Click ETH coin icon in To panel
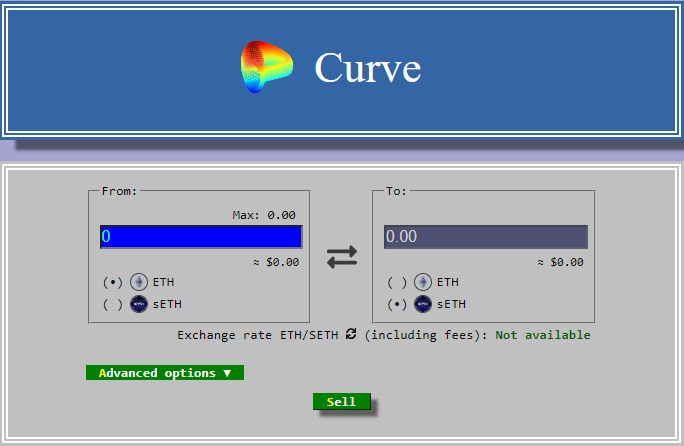 click(423, 282)
